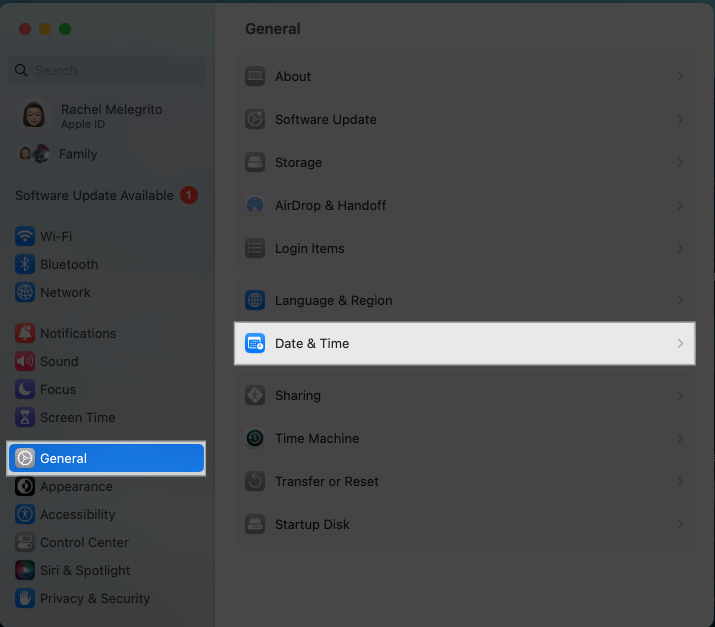Click the Login Items list icon
The height and width of the screenshot is (627, 715).
coord(255,249)
